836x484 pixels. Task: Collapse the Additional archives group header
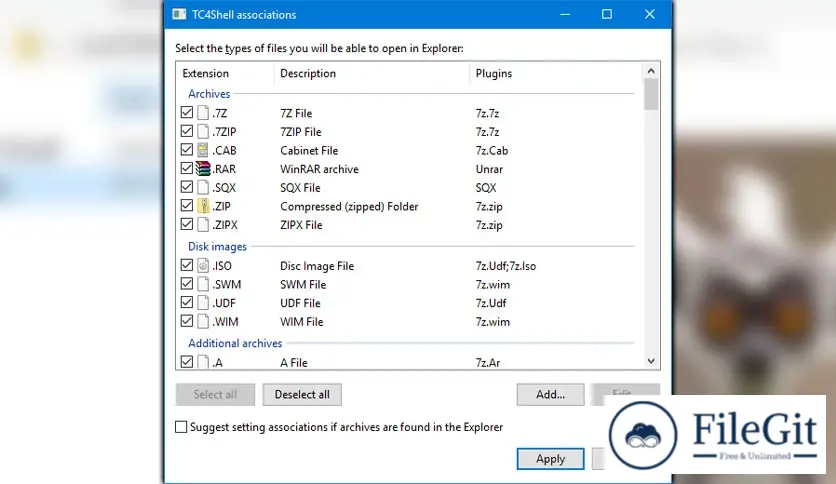pos(235,343)
